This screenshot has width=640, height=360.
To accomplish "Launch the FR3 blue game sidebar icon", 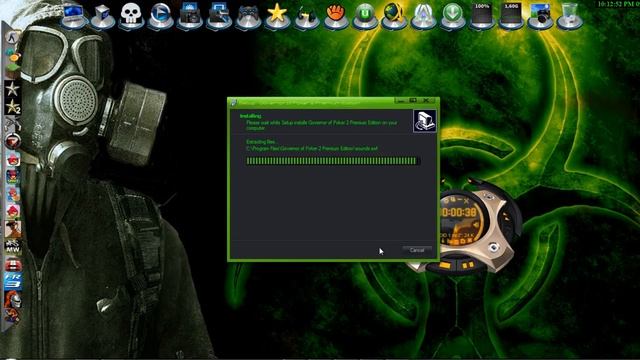I will click(13, 282).
